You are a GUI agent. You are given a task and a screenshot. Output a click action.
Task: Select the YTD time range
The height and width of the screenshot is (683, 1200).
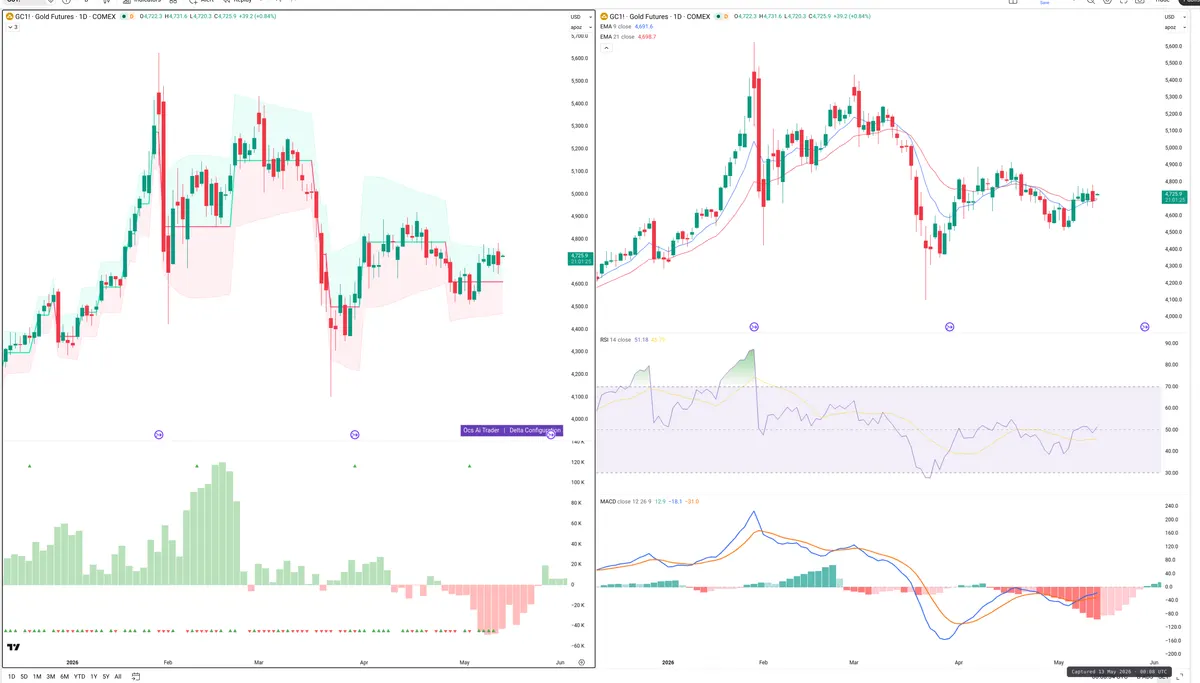[79, 677]
